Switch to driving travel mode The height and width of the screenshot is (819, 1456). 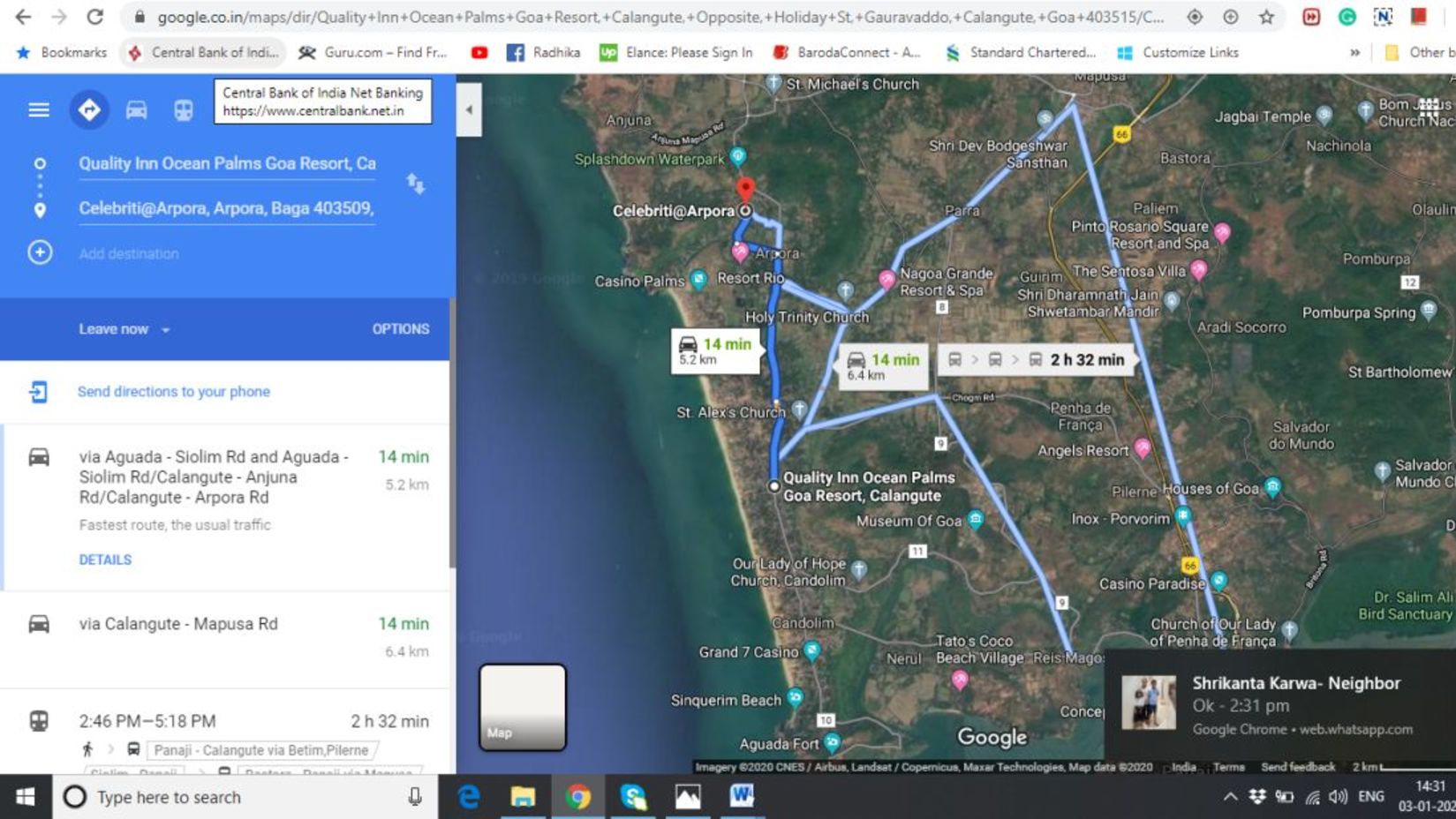point(136,109)
